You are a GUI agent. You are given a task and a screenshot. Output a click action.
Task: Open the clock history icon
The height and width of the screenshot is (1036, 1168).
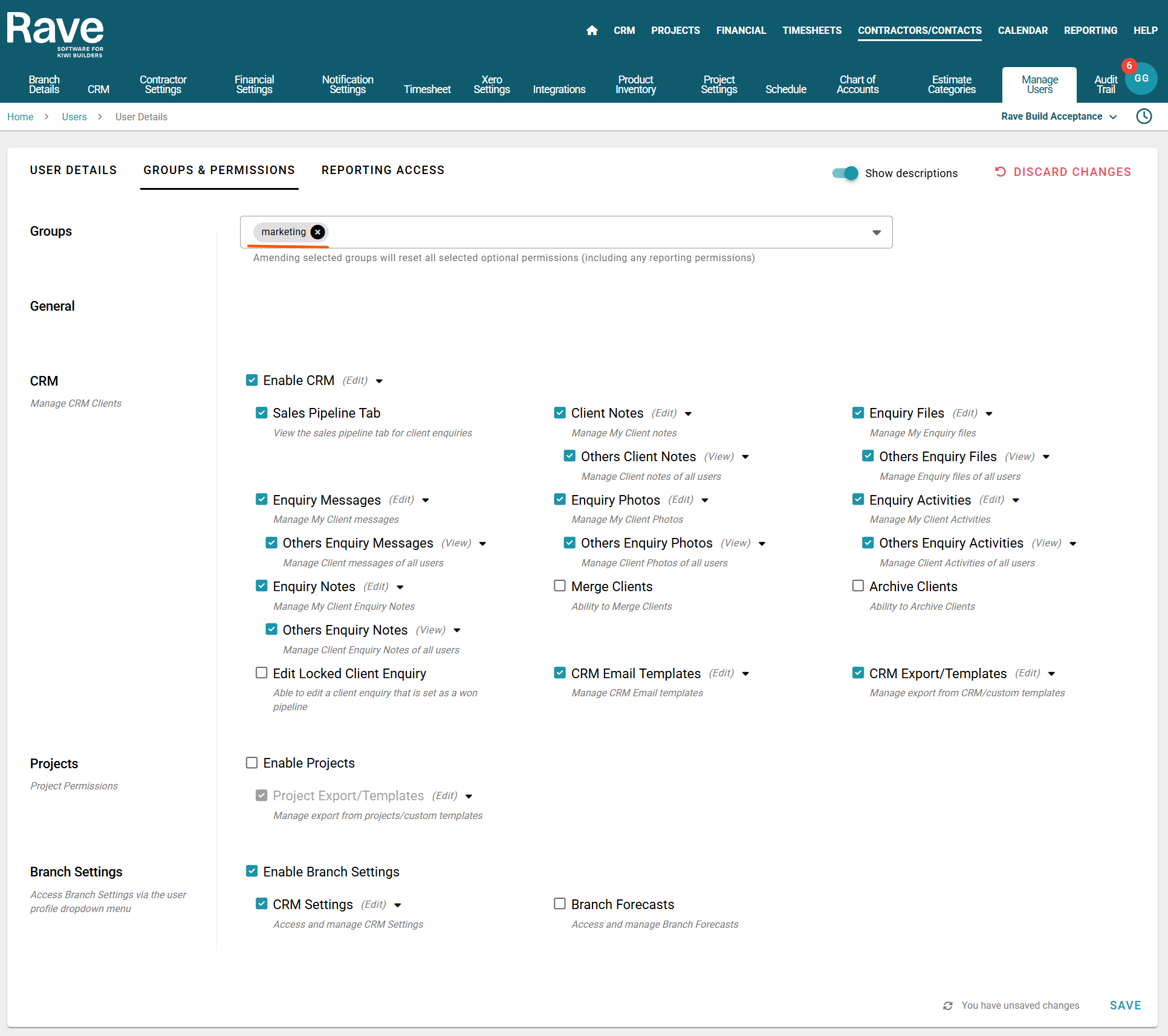[1144, 116]
